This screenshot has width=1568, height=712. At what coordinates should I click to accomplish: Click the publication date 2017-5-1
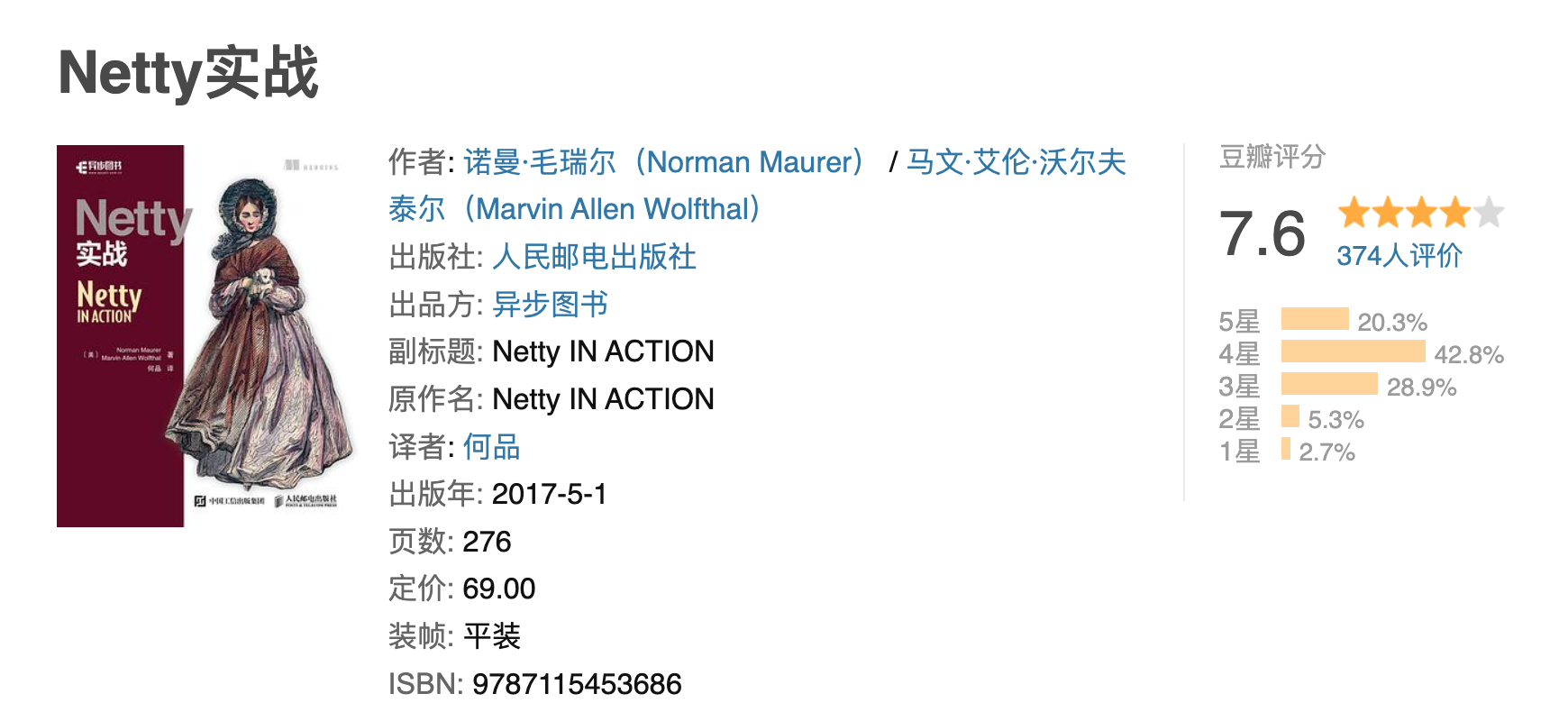click(x=549, y=494)
